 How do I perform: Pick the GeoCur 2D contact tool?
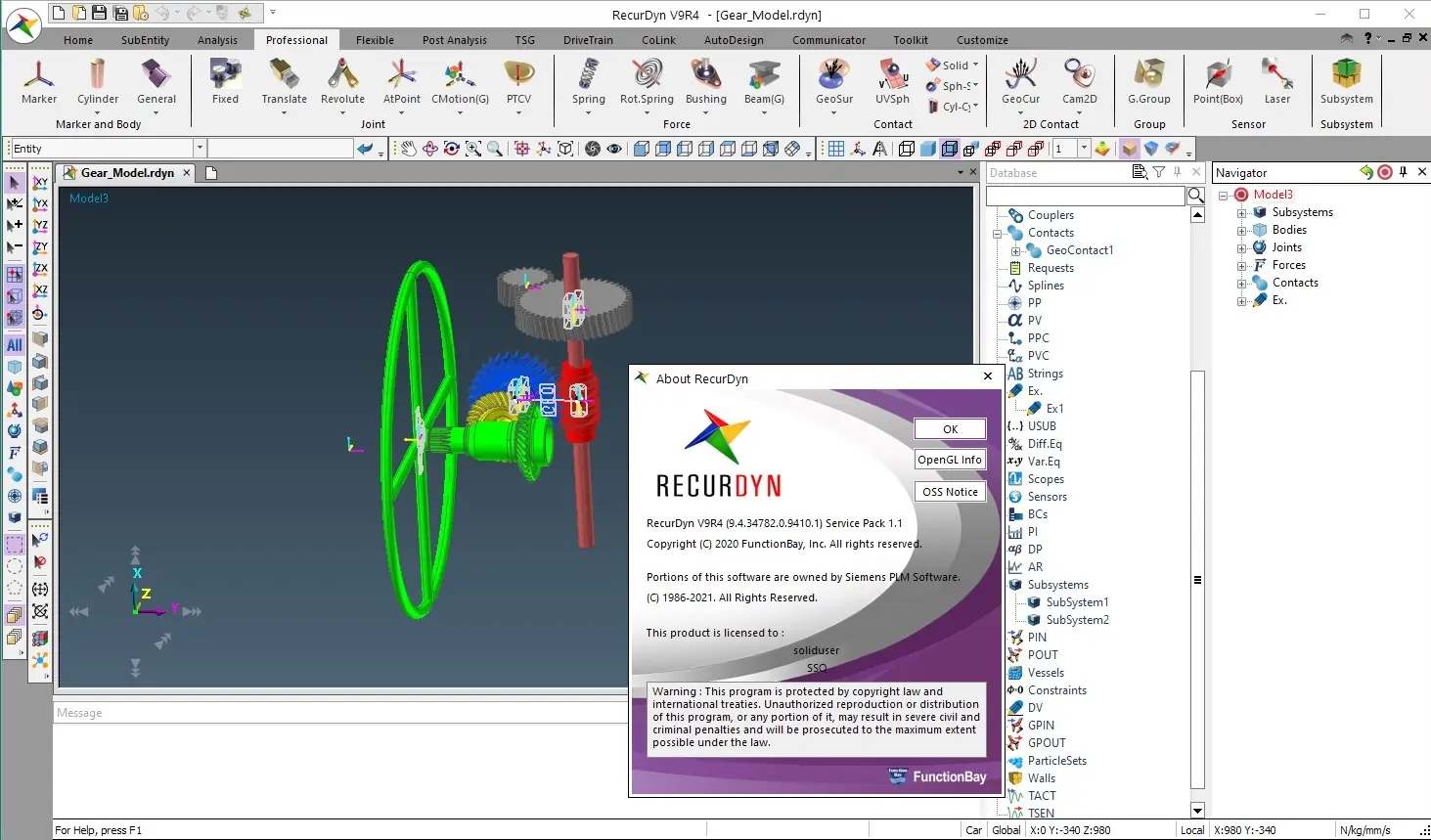(1021, 81)
